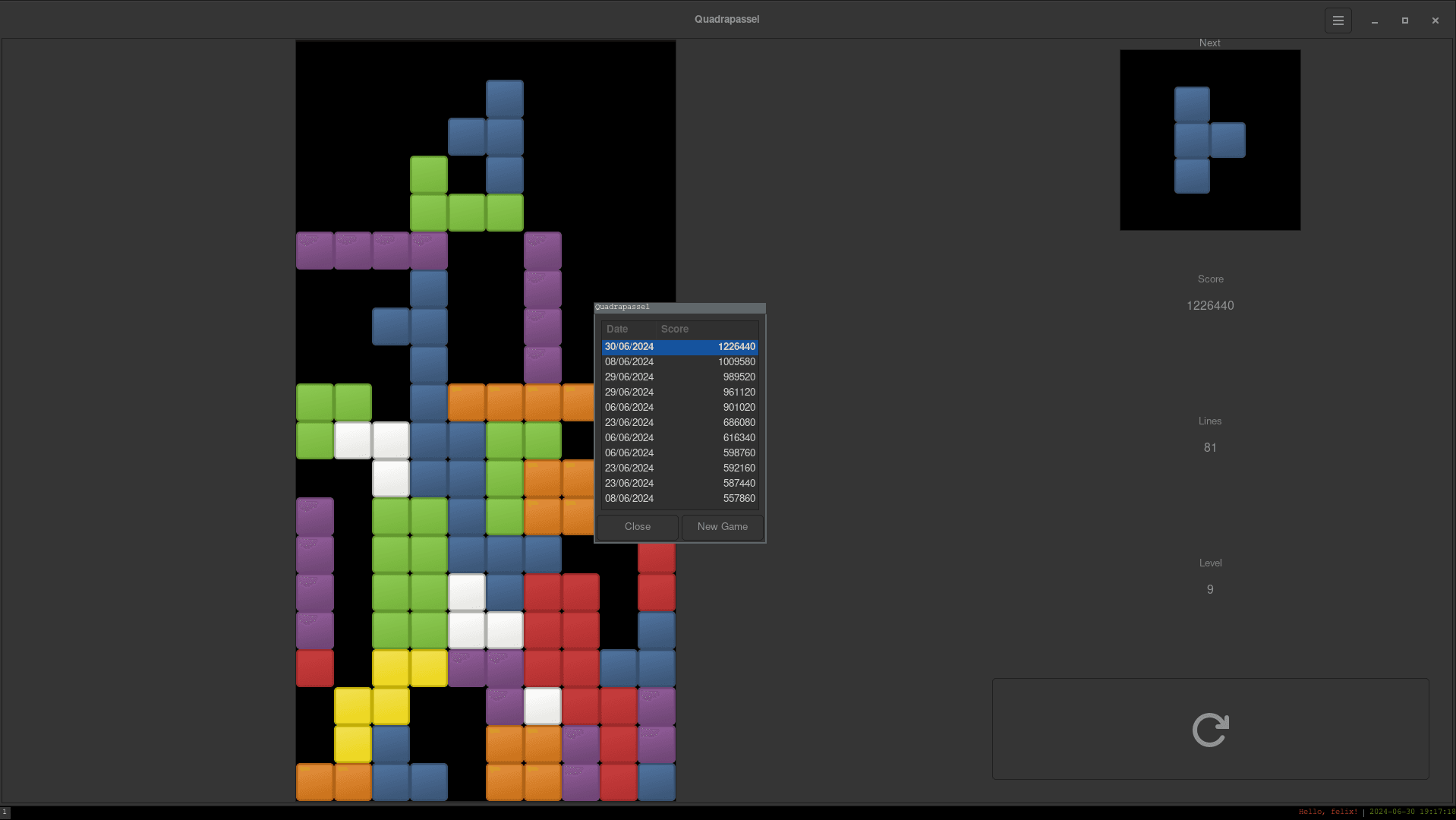This screenshot has height=820, width=1456.
Task: Click the Lines value 81
Action: [1210, 448]
